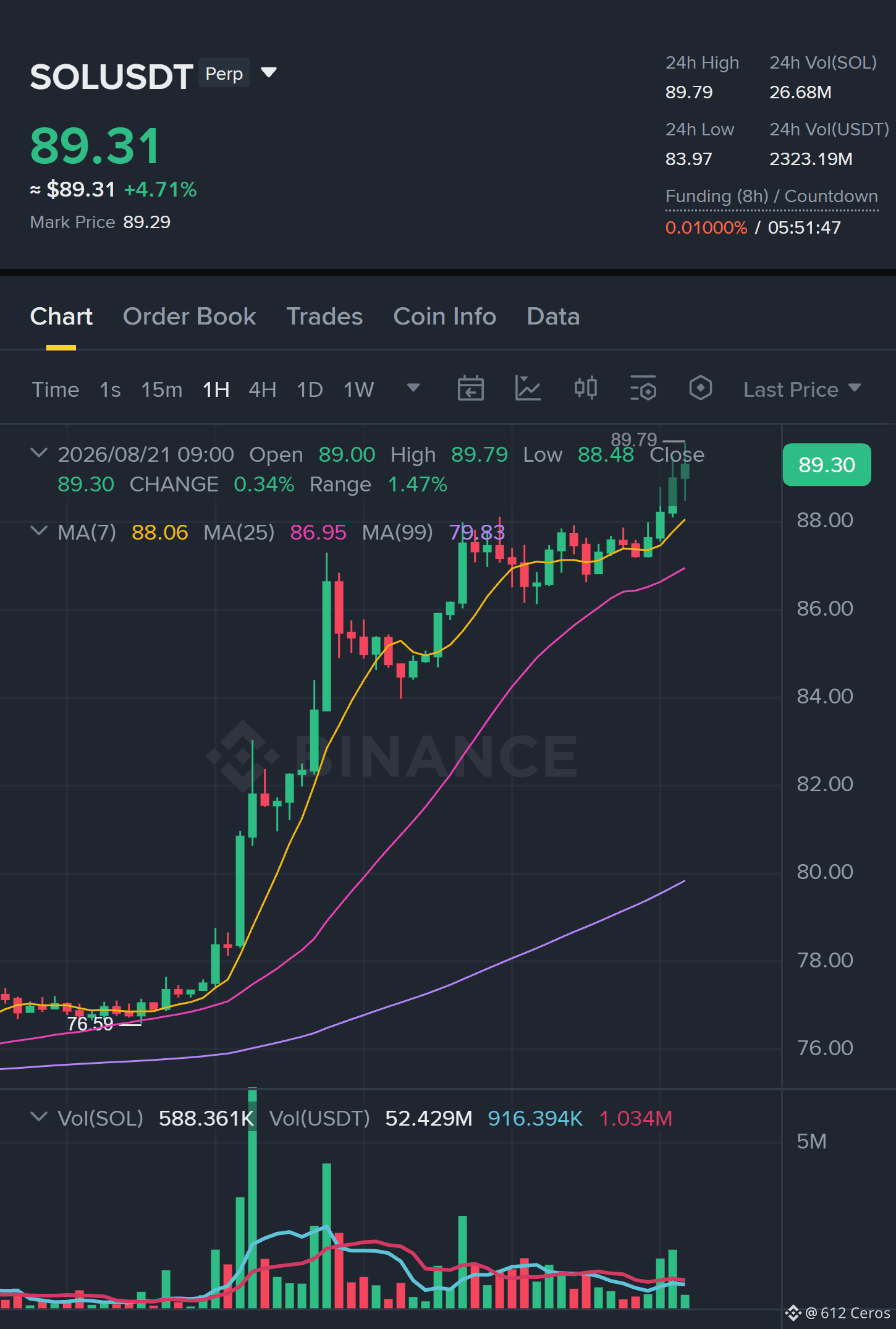
Task: Open the Coin Info tab
Action: click(444, 316)
